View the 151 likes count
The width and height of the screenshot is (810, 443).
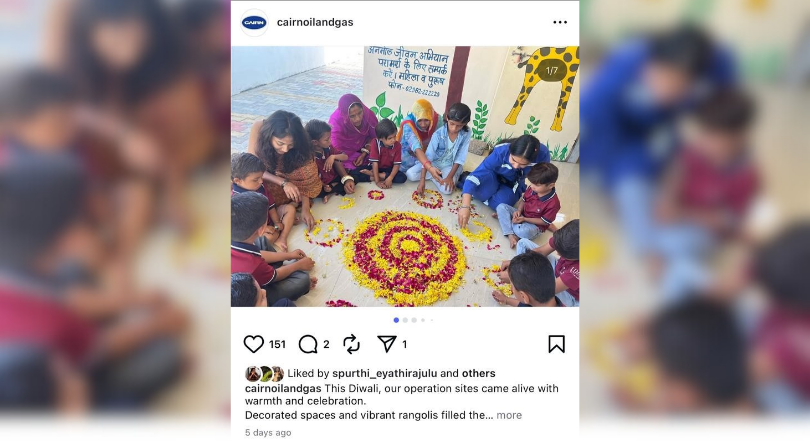[277, 344]
